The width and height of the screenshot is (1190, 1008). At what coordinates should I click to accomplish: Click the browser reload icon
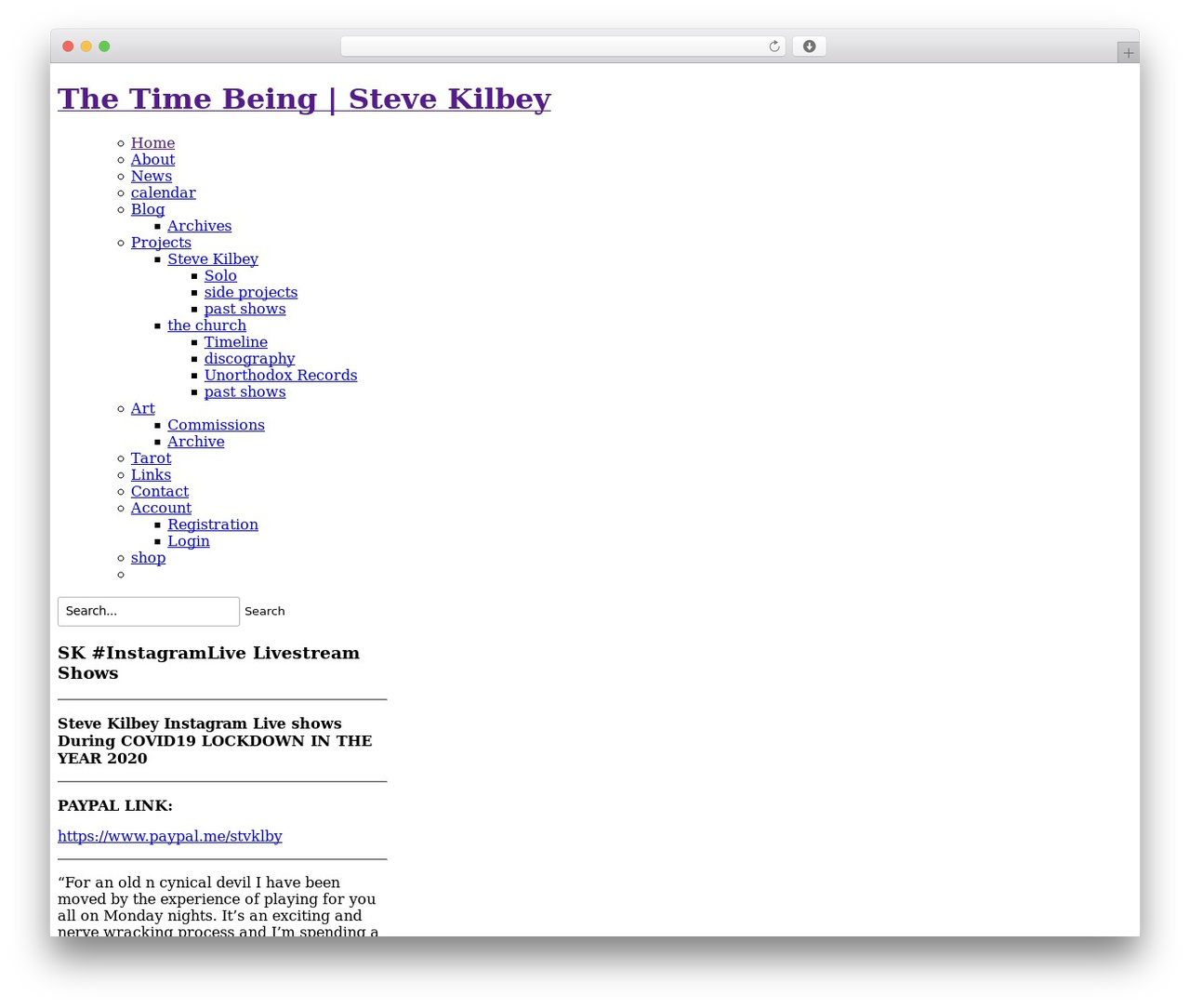(773, 46)
